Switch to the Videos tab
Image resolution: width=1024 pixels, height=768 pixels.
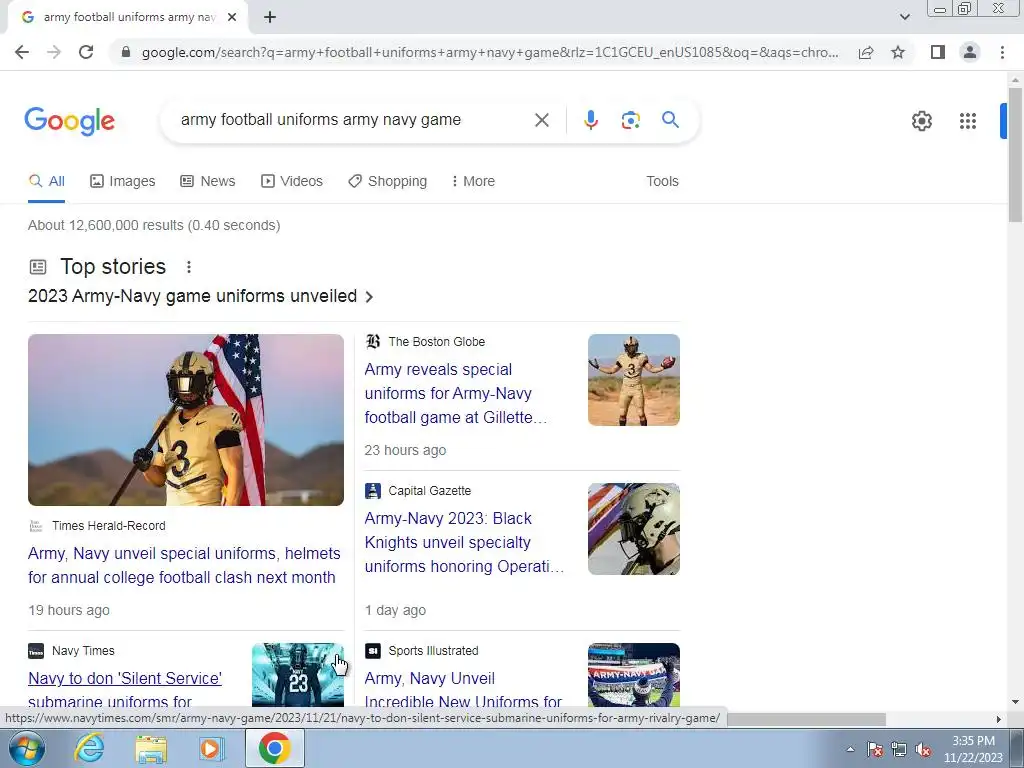[x=292, y=182]
